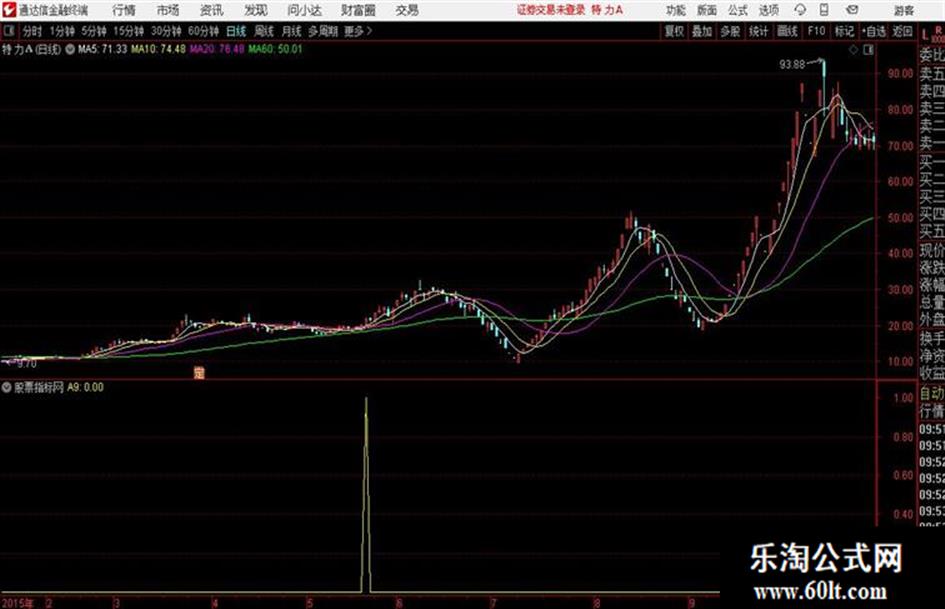945x609 pixels.
Task: Switch to the 15分钟 period tab
Action: pyautogui.click(x=129, y=31)
